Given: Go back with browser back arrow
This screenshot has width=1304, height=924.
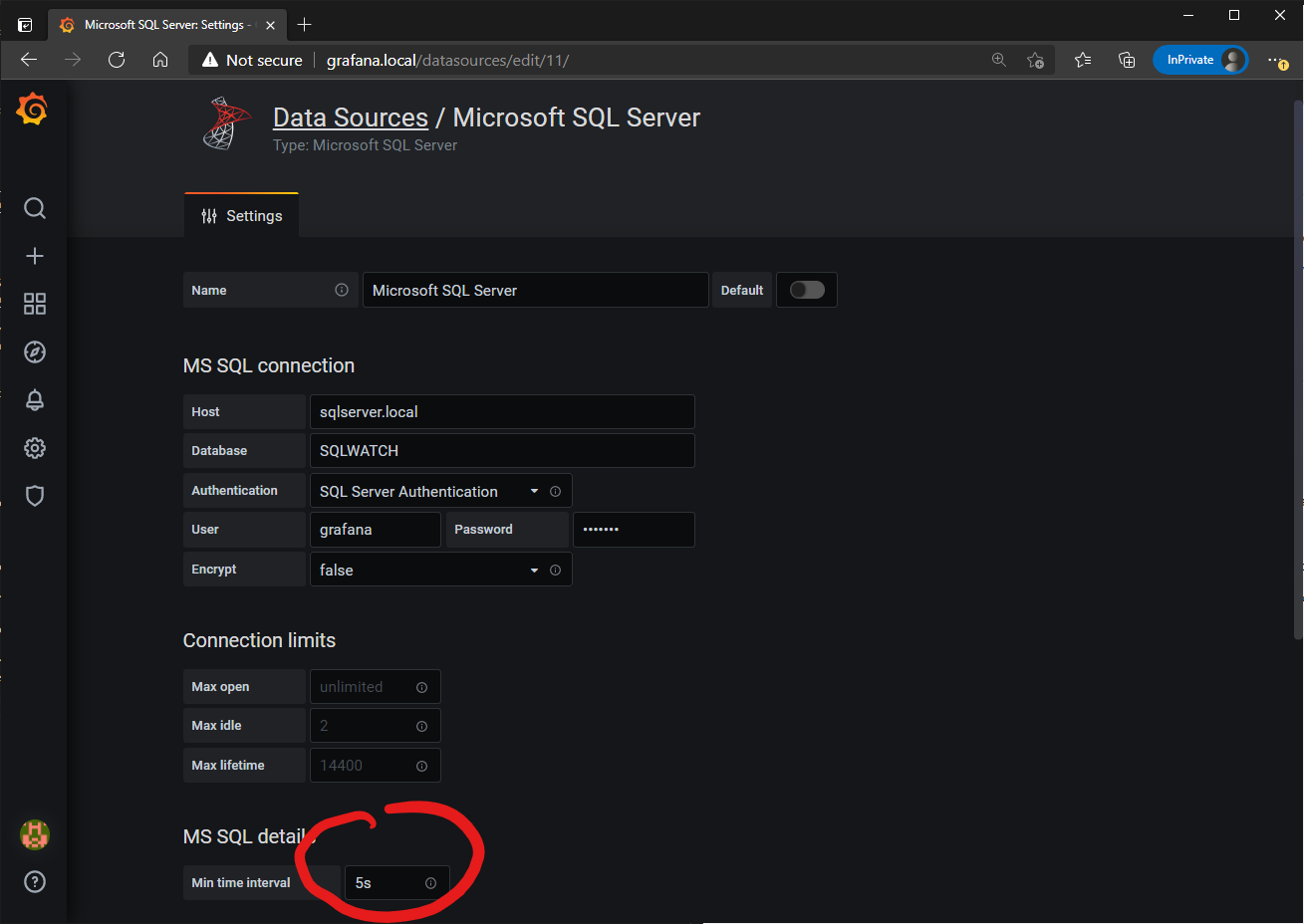Looking at the screenshot, I should [29, 60].
